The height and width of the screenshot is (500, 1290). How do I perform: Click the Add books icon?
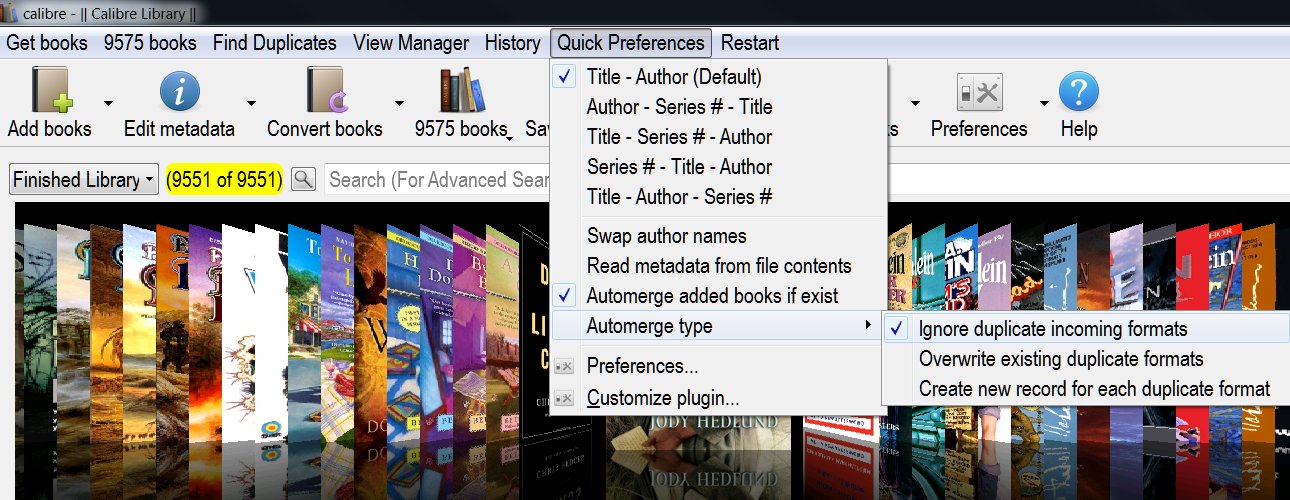[x=50, y=91]
